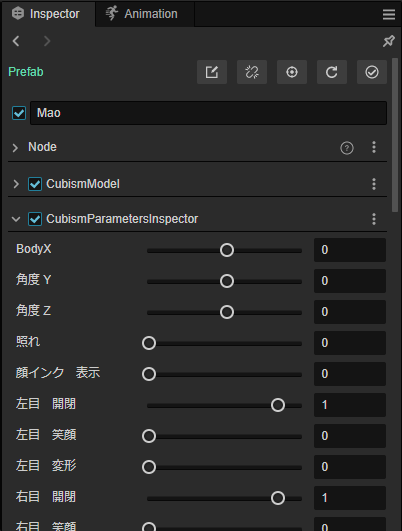Image resolution: width=402 pixels, height=531 pixels.
Task: Toggle the Mao node active checkbox
Action: (x=19, y=113)
